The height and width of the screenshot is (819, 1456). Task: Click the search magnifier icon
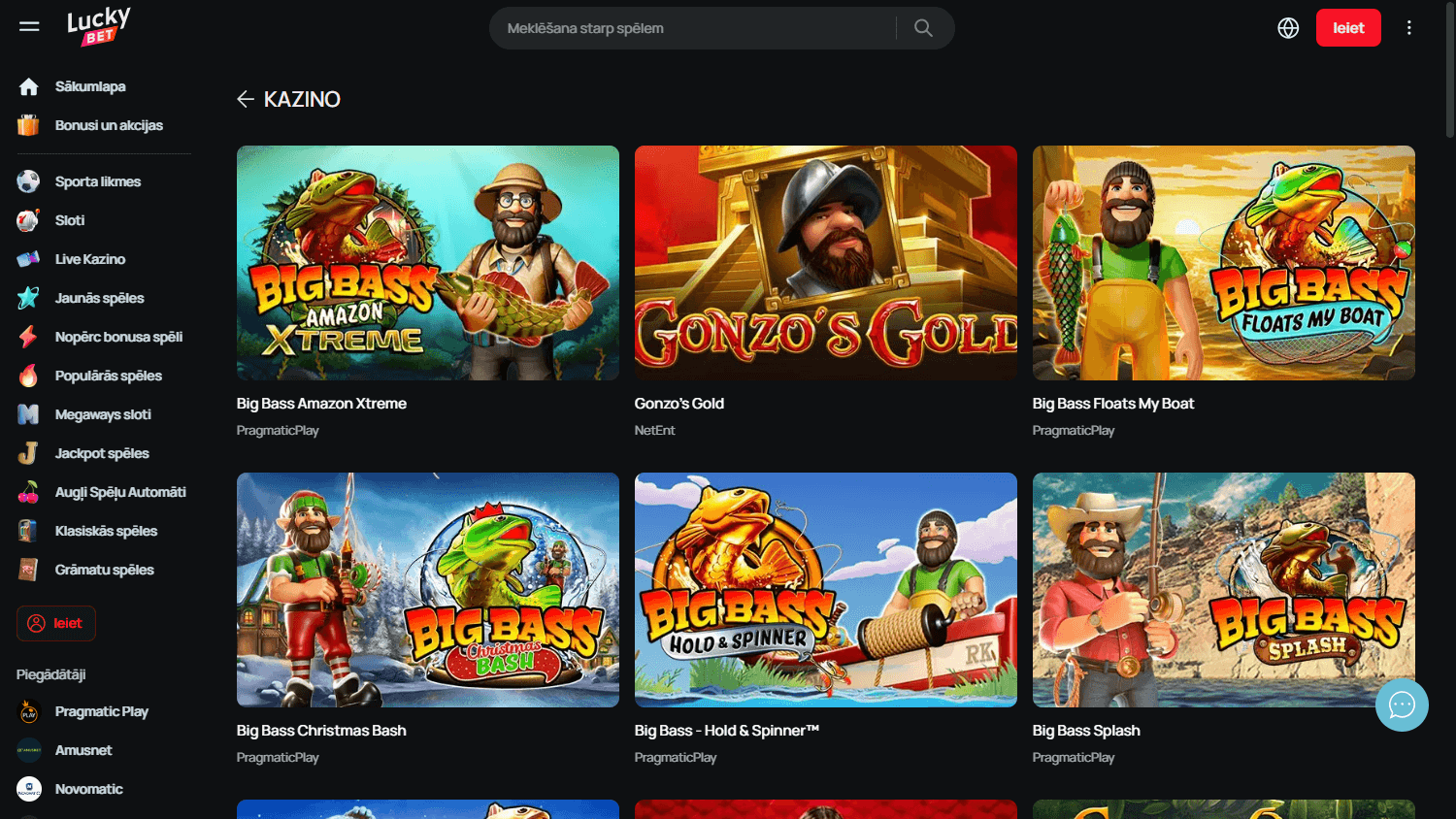(923, 28)
